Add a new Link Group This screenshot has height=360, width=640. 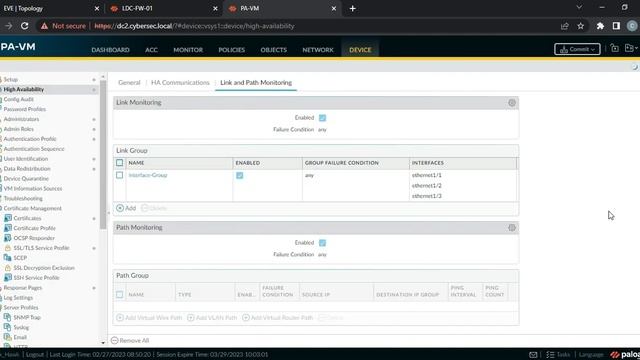[126, 208]
